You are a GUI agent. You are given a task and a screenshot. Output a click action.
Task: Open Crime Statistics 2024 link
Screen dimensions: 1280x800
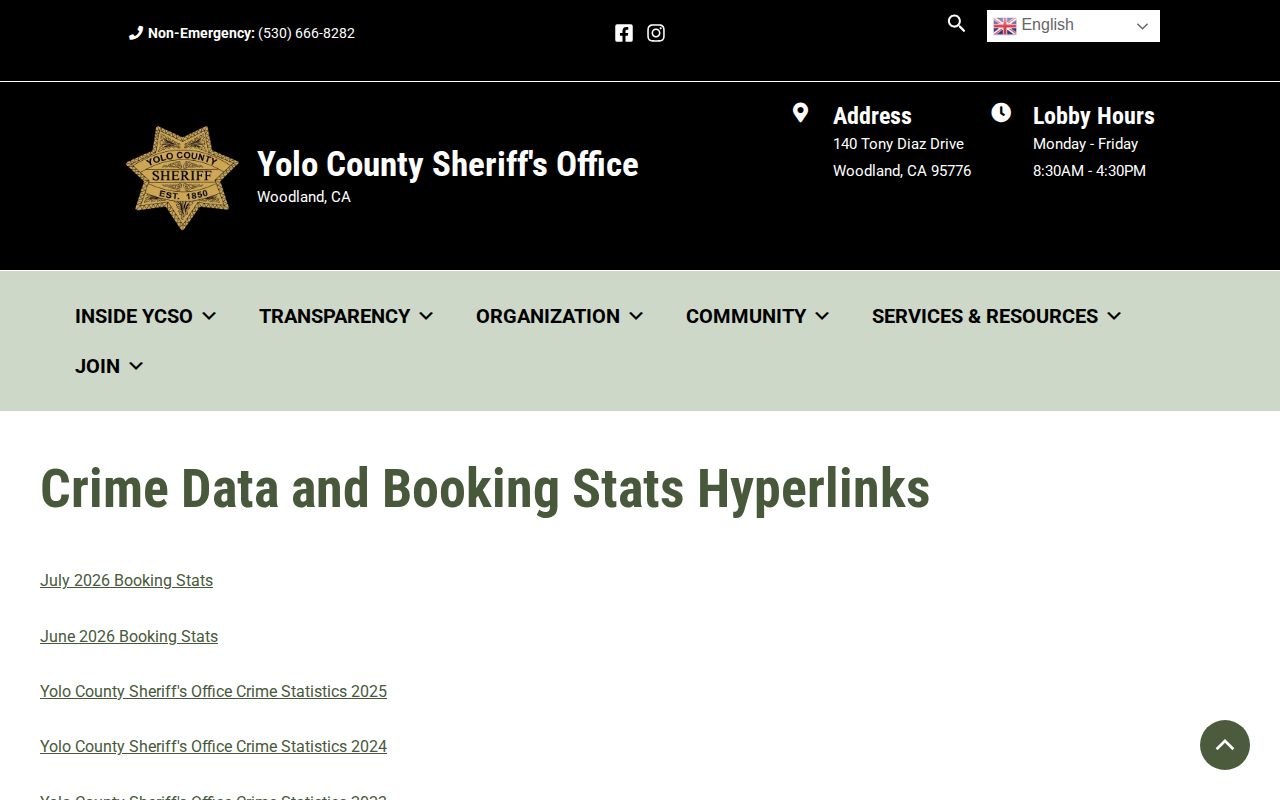[x=213, y=746]
